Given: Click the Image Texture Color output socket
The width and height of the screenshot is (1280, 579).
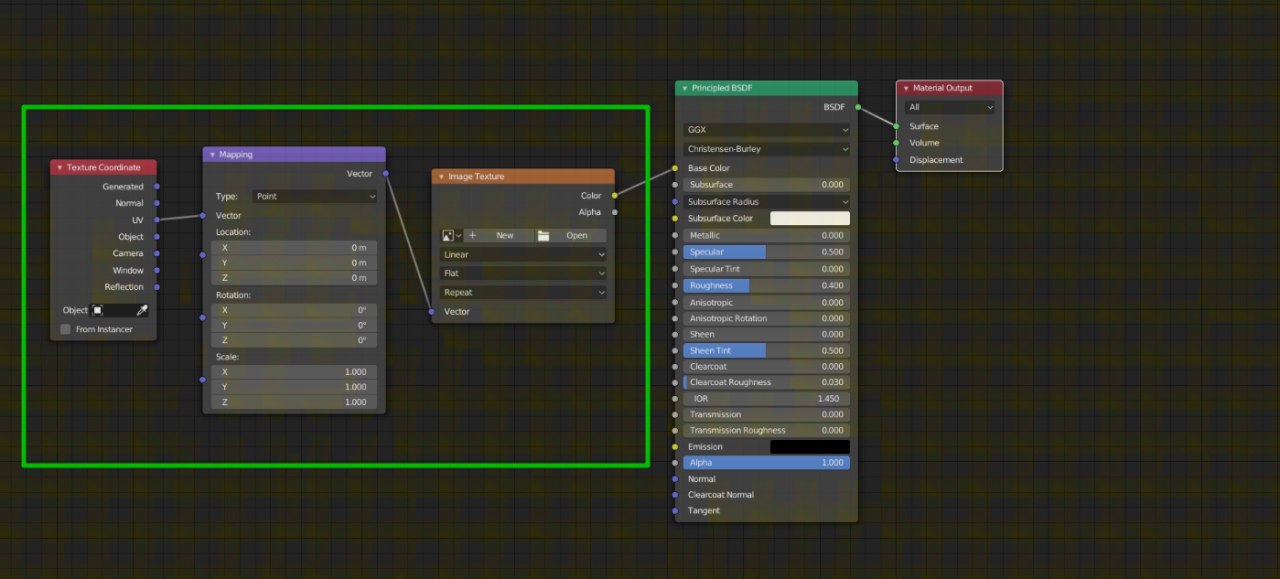Looking at the screenshot, I should 614,195.
